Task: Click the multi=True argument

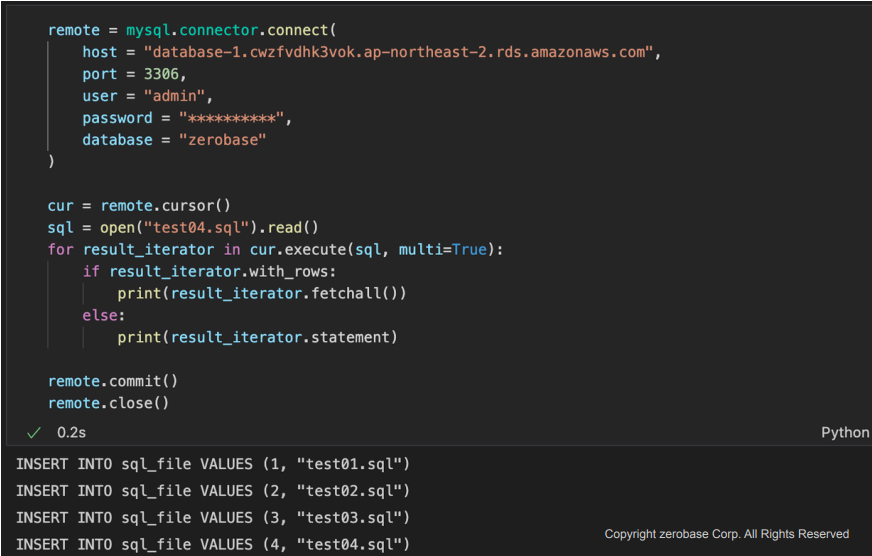Action: tap(443, 250)
